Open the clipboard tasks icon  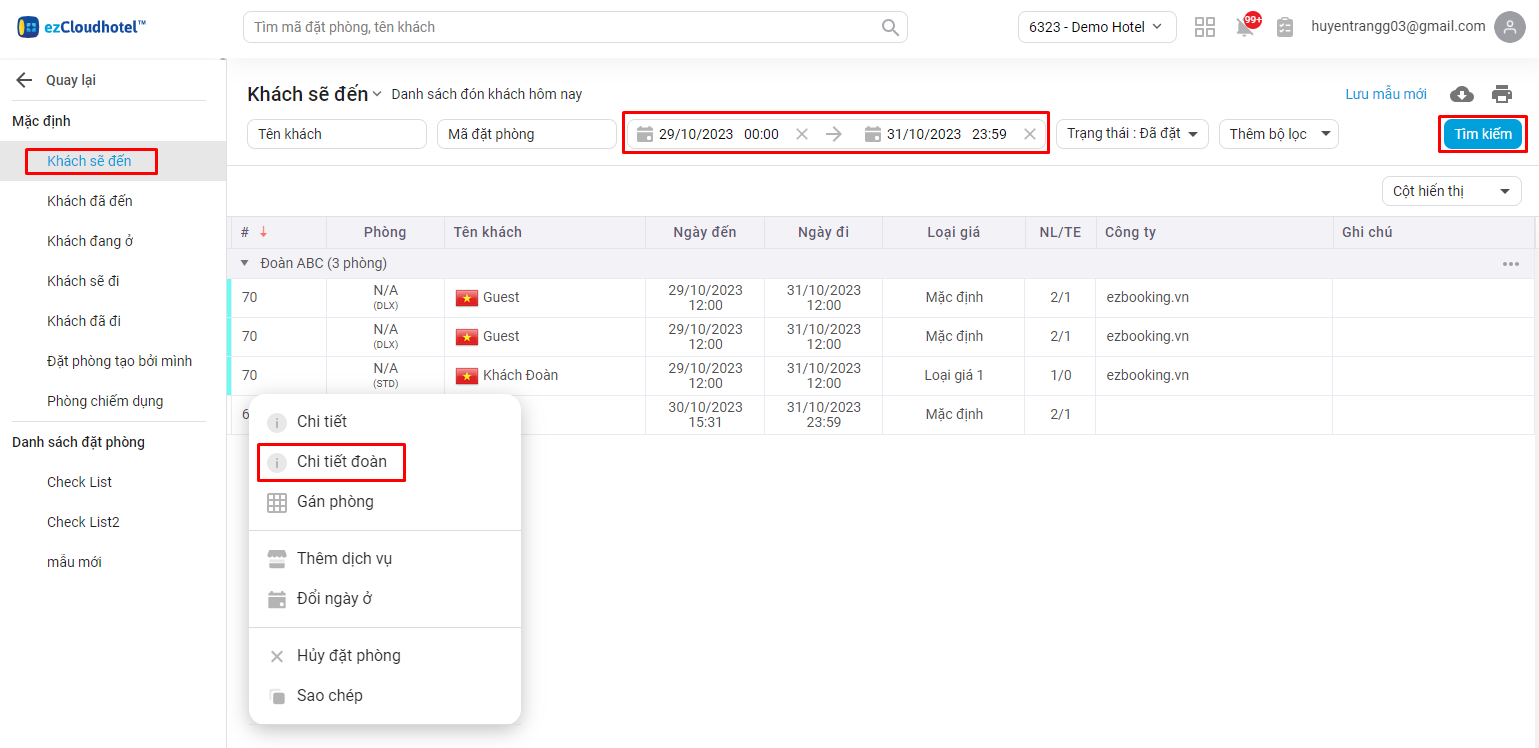1285,28
